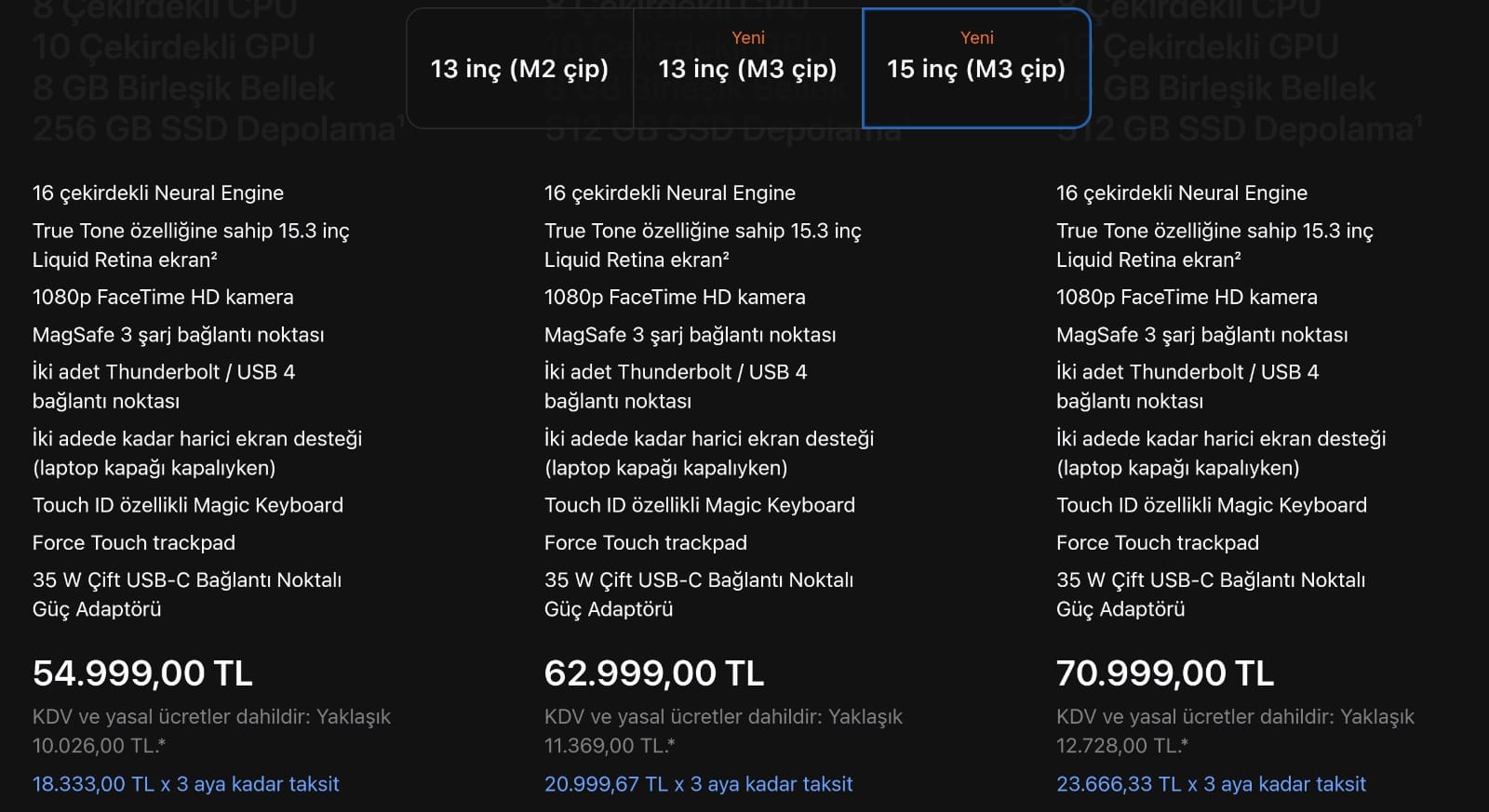Select the 13 inç (M2 çip) tab

[x=520, y=68]
